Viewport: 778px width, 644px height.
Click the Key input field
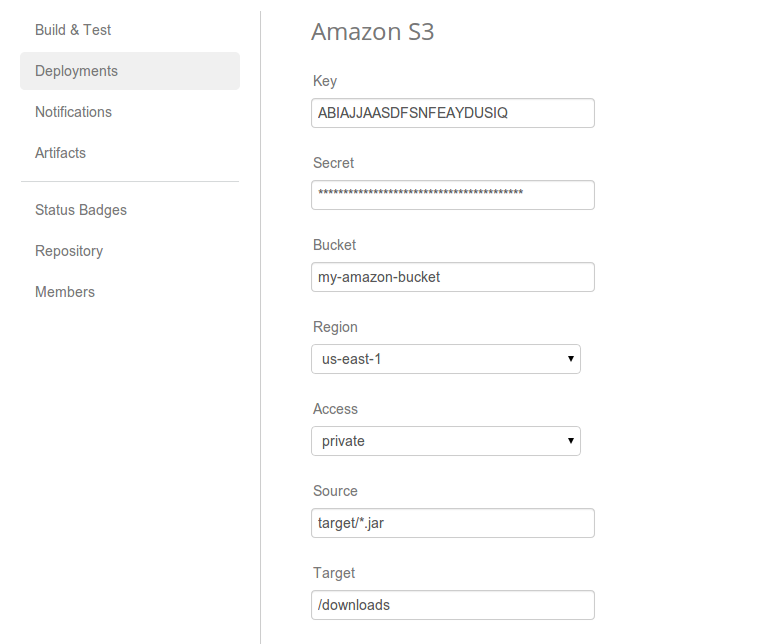click(452, 113)
